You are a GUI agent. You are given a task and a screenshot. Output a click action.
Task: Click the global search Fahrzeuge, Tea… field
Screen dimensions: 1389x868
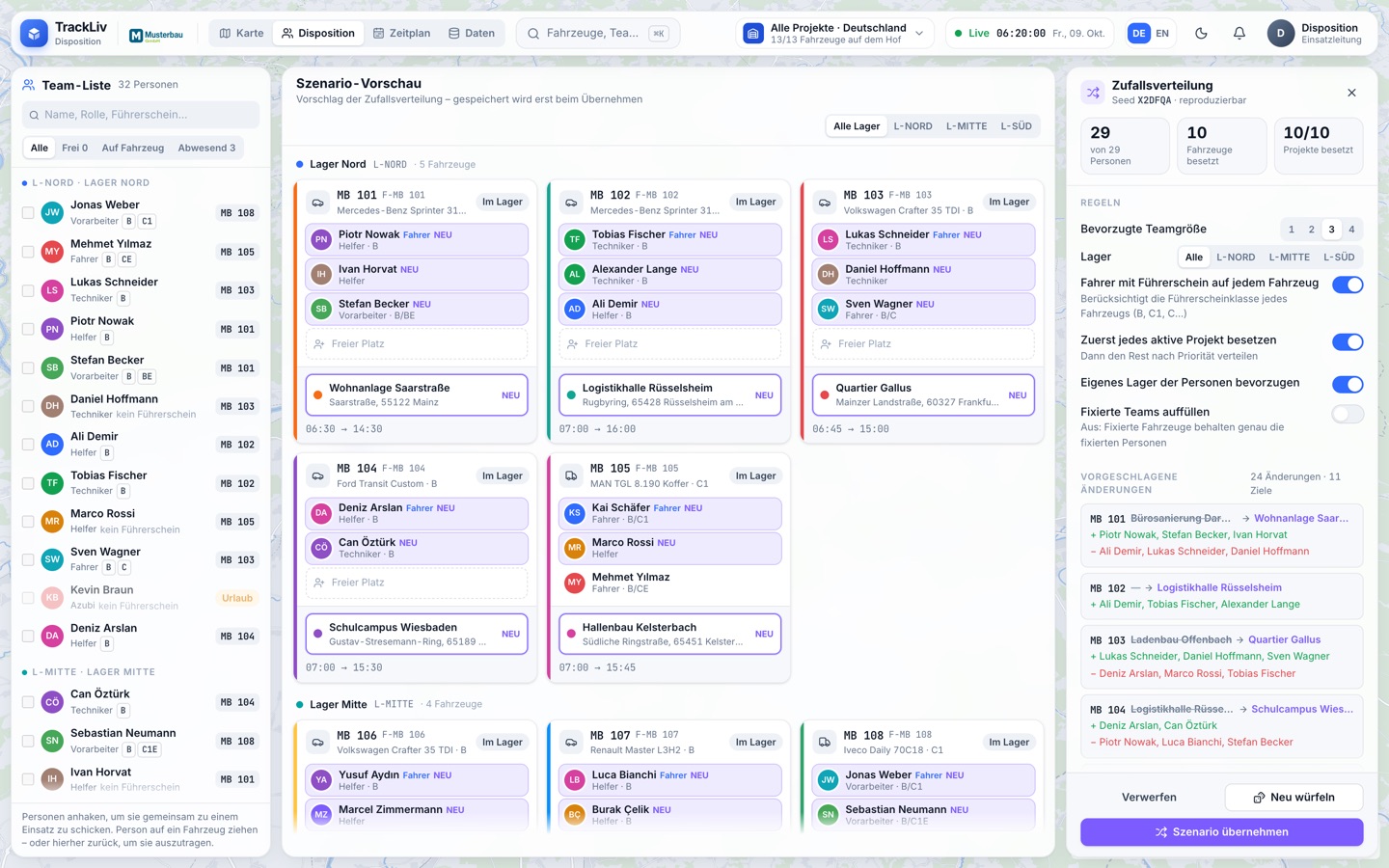(x=598, y=34)
